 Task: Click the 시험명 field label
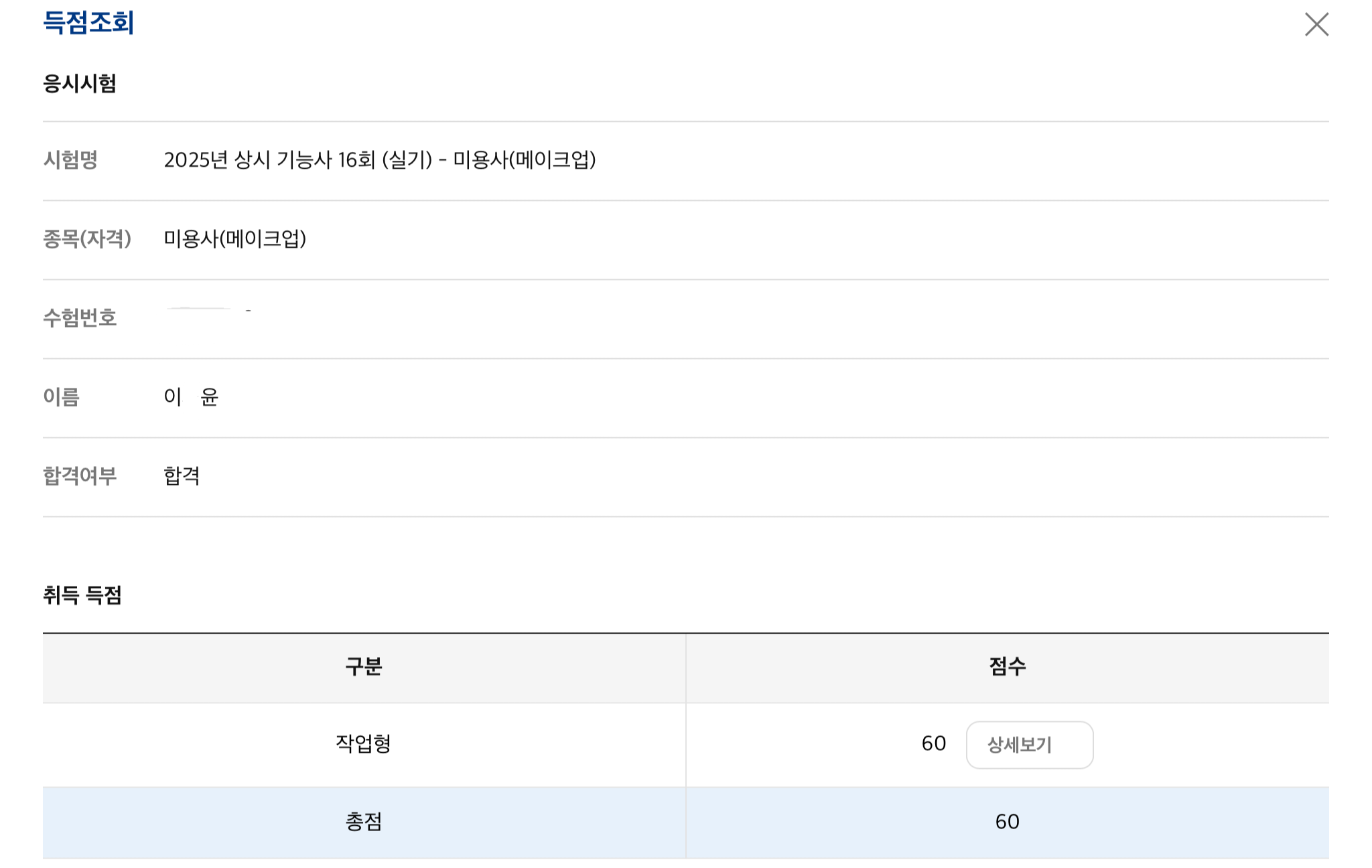(70, 160)
